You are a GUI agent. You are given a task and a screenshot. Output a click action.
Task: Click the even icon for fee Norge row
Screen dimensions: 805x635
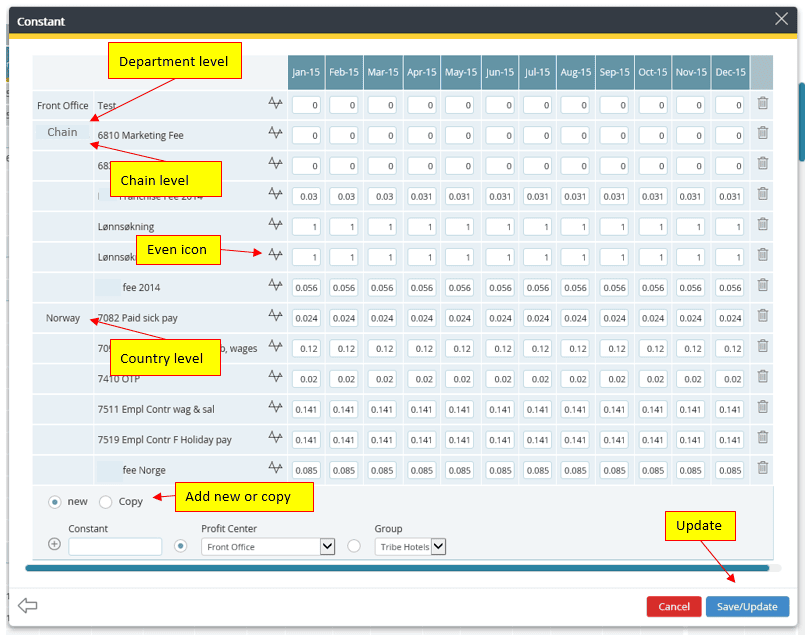275,468
